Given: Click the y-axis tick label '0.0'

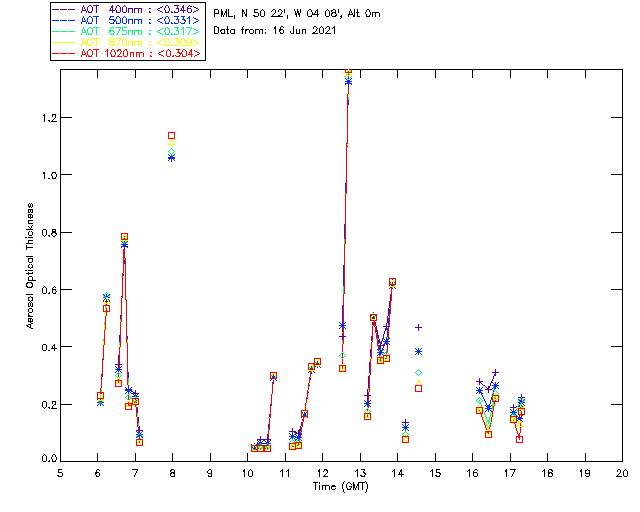Looking at the screenshot, I should 49,458.
